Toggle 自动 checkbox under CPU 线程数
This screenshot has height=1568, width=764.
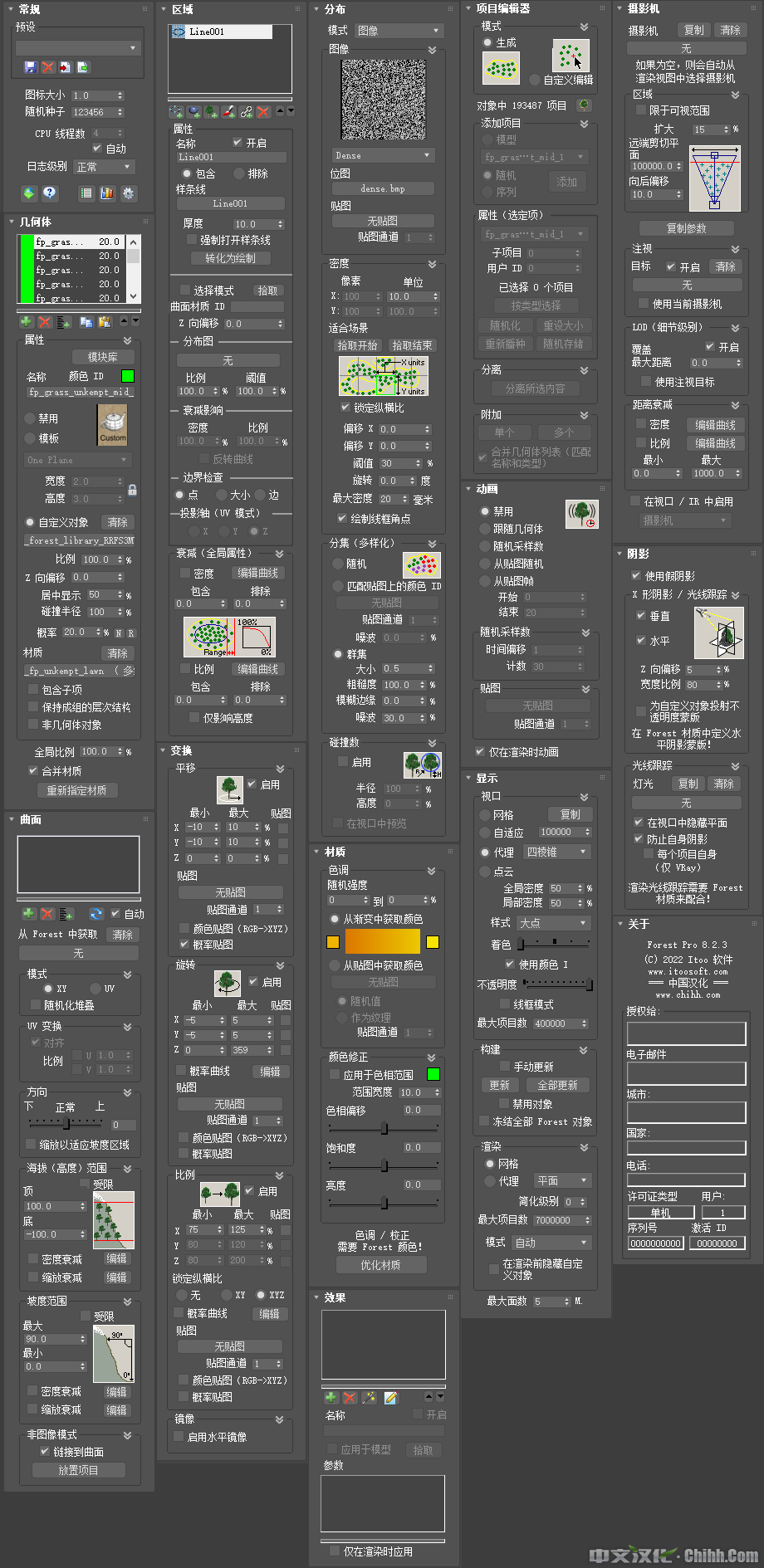[x=96, y=148]
